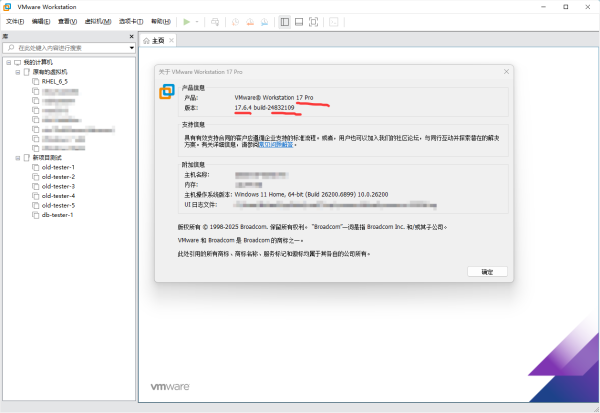The width and height of the screenshot is (600, 413).
Task: Click the computer icon beside 我的计算机
Action: pos(18,62)
